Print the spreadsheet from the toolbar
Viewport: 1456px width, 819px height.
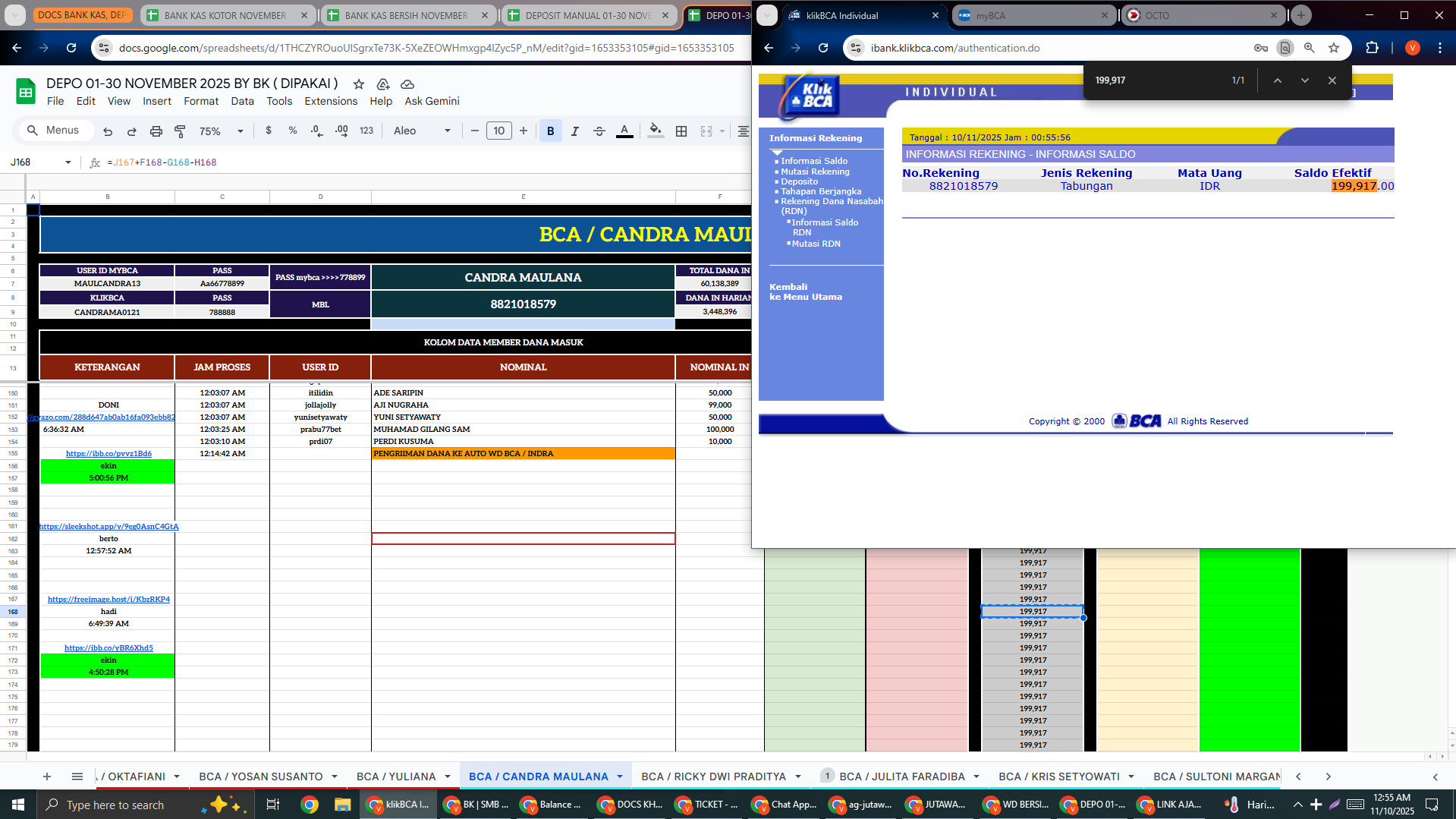coord(156,131)
